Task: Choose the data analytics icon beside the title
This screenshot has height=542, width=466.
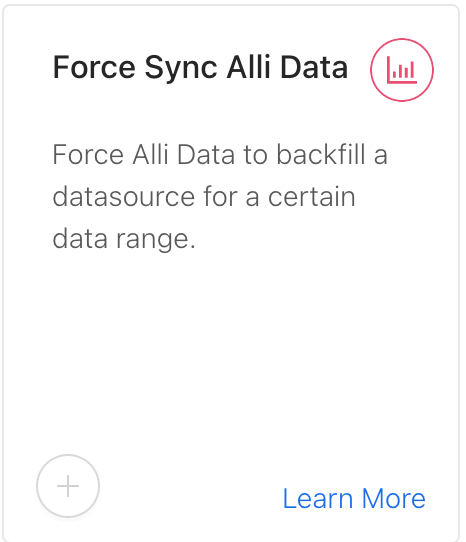Action: pyautogui.click(x=402, y=70)
